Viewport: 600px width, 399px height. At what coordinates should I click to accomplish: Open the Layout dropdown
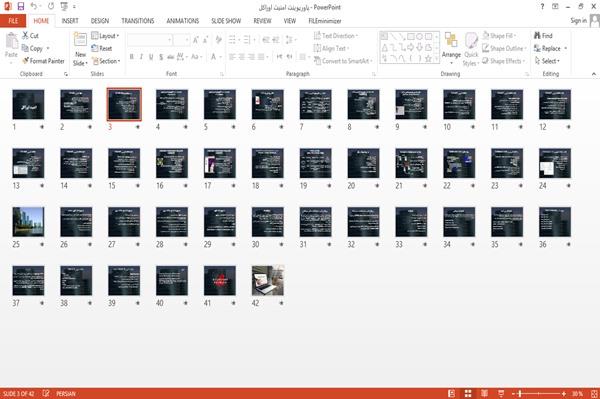105,36
